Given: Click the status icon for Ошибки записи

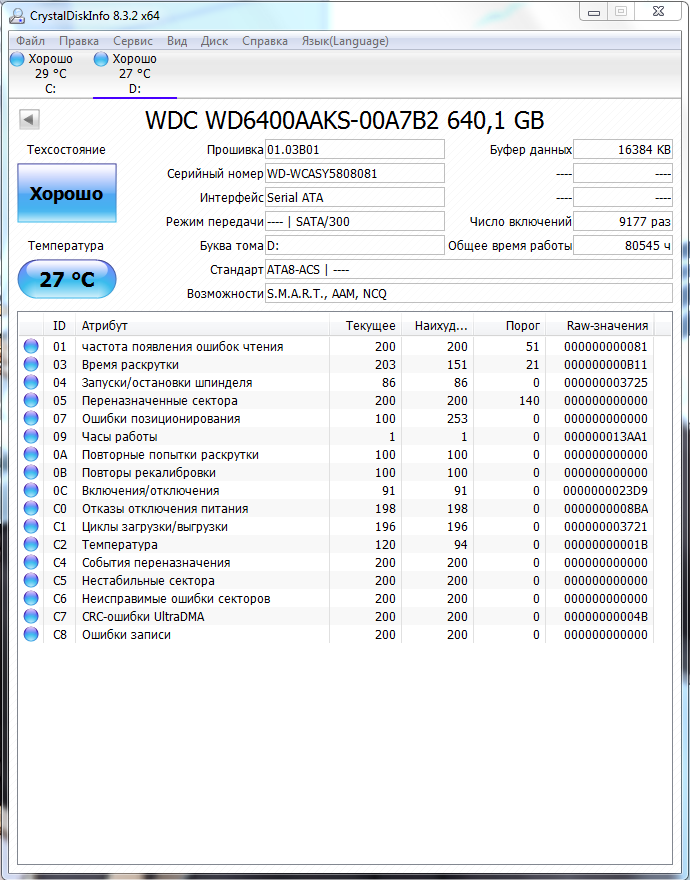Looking at the screenshot, I should point(31,634).
